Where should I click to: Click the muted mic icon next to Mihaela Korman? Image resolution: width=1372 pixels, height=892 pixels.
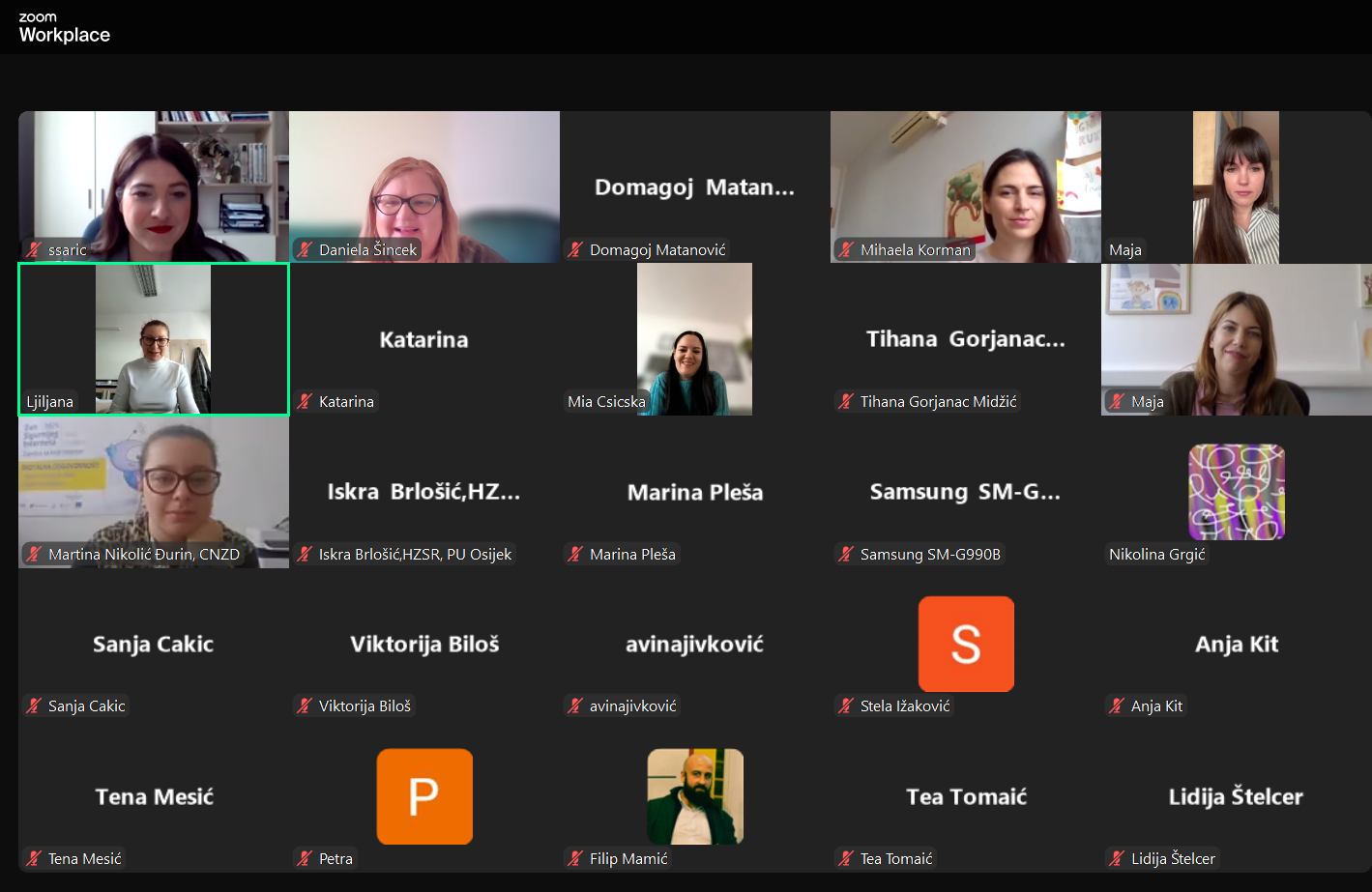click(x=846, y=249)
